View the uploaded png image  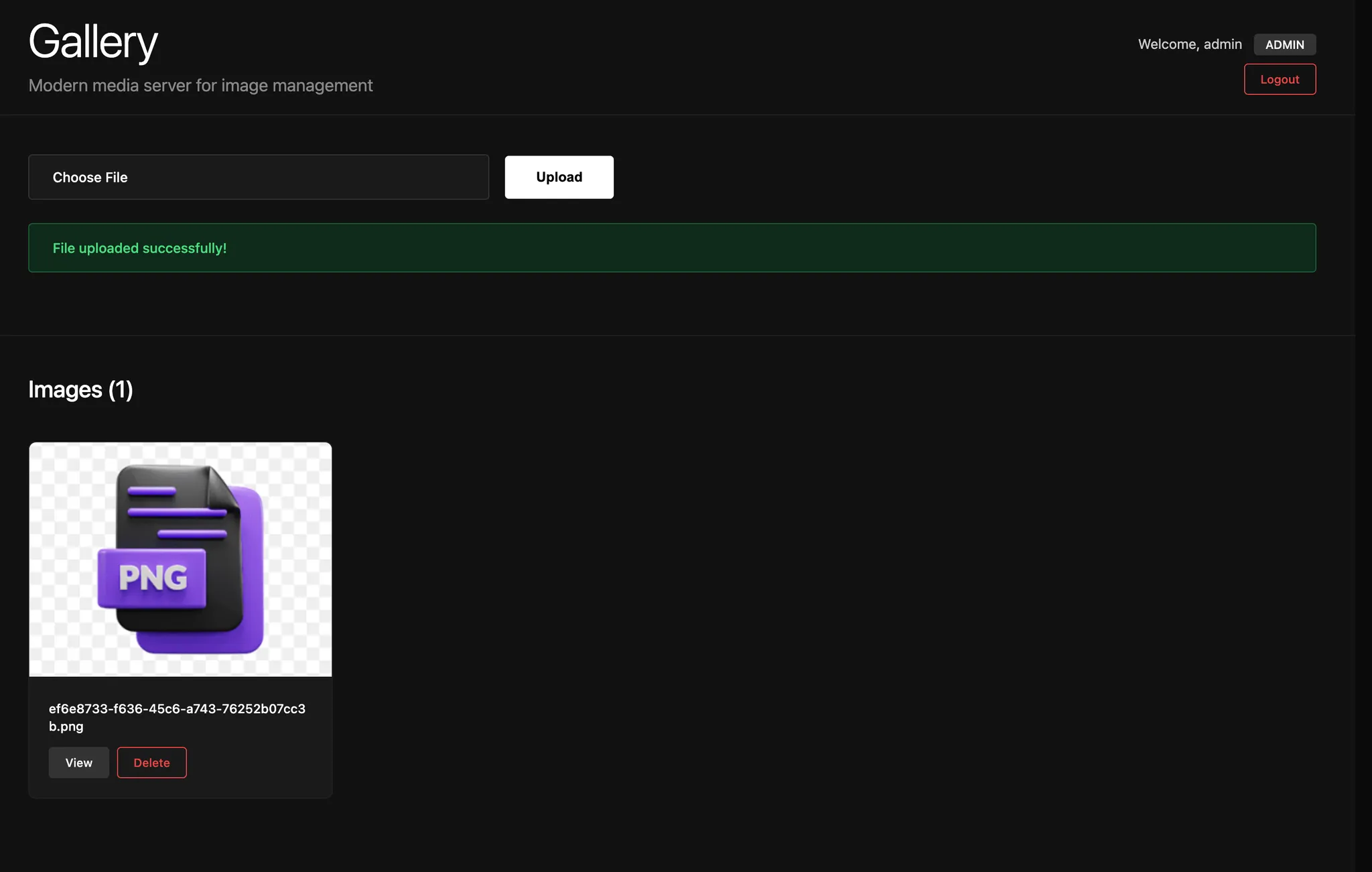coord(78,763)
